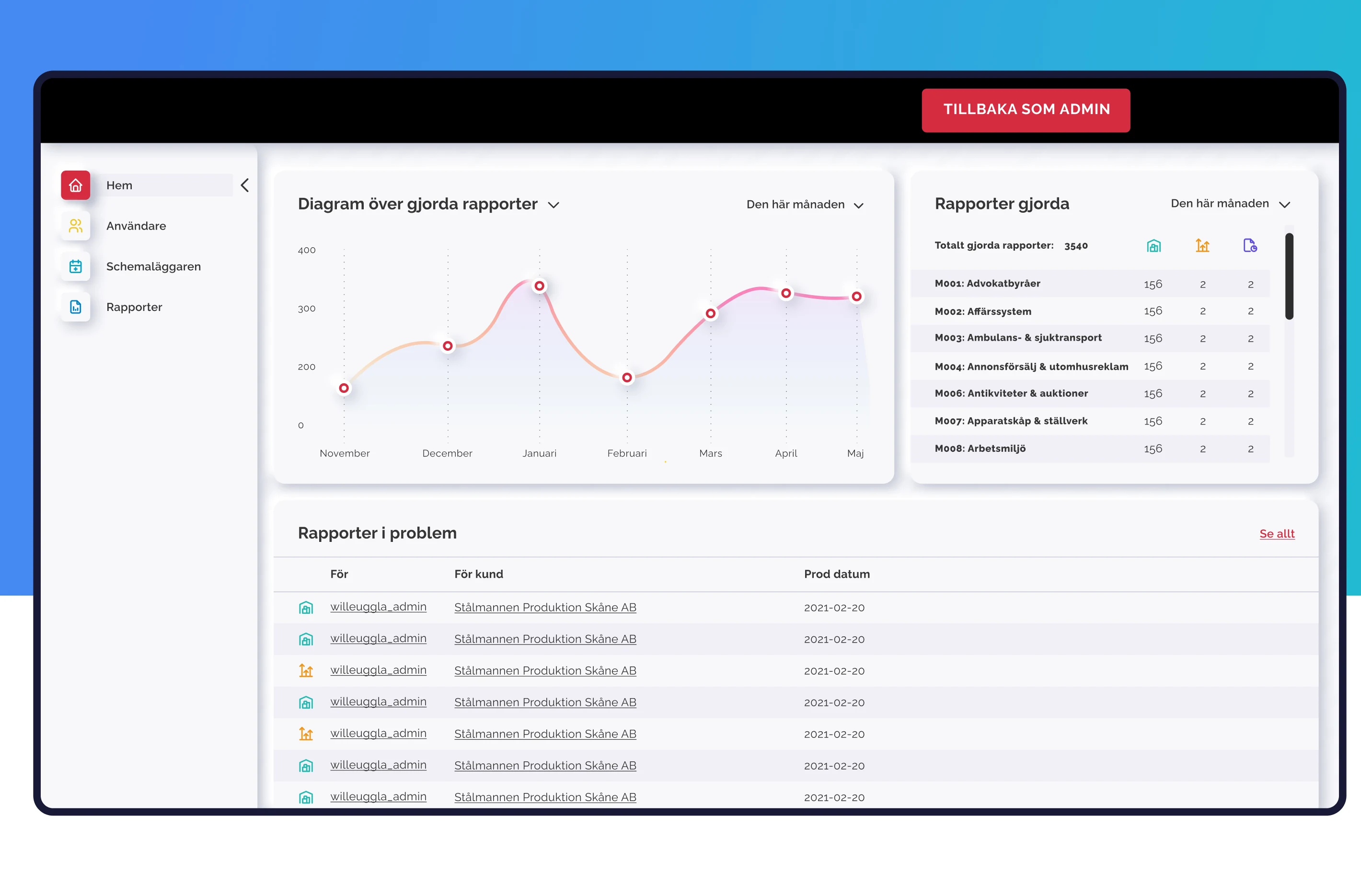Screen dimensions: 1361x896
Task: Select M007: Apparatskåp & ställverk row
Action: [1090, 421]
